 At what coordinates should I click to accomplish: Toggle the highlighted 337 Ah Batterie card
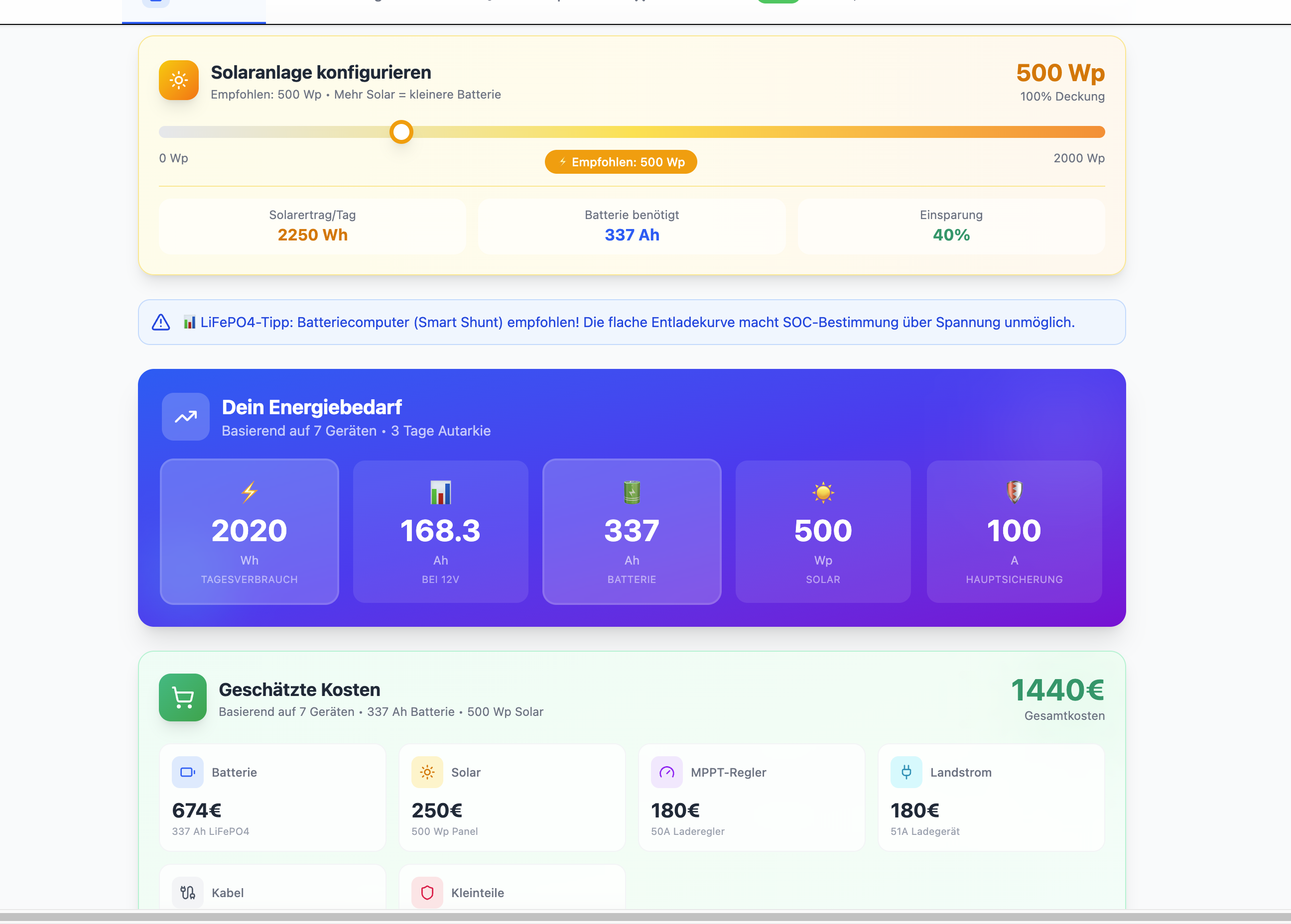pyautogui.click(x=631, y=532)
